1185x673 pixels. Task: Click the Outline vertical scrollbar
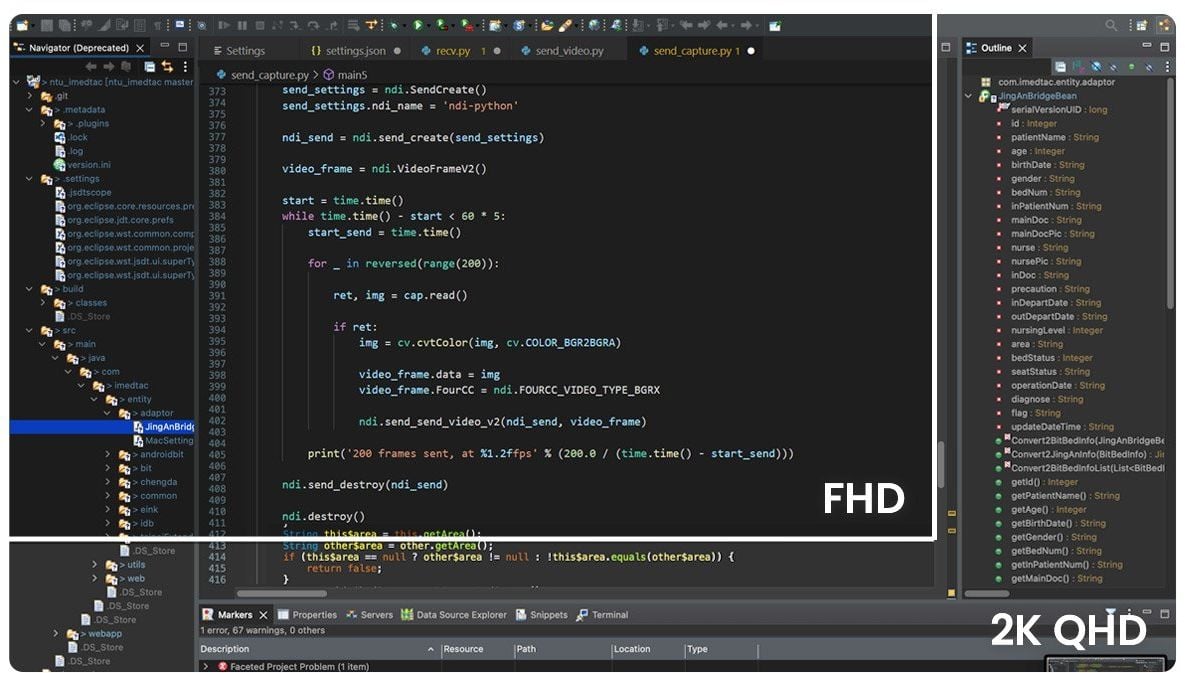pos(1171,193)
